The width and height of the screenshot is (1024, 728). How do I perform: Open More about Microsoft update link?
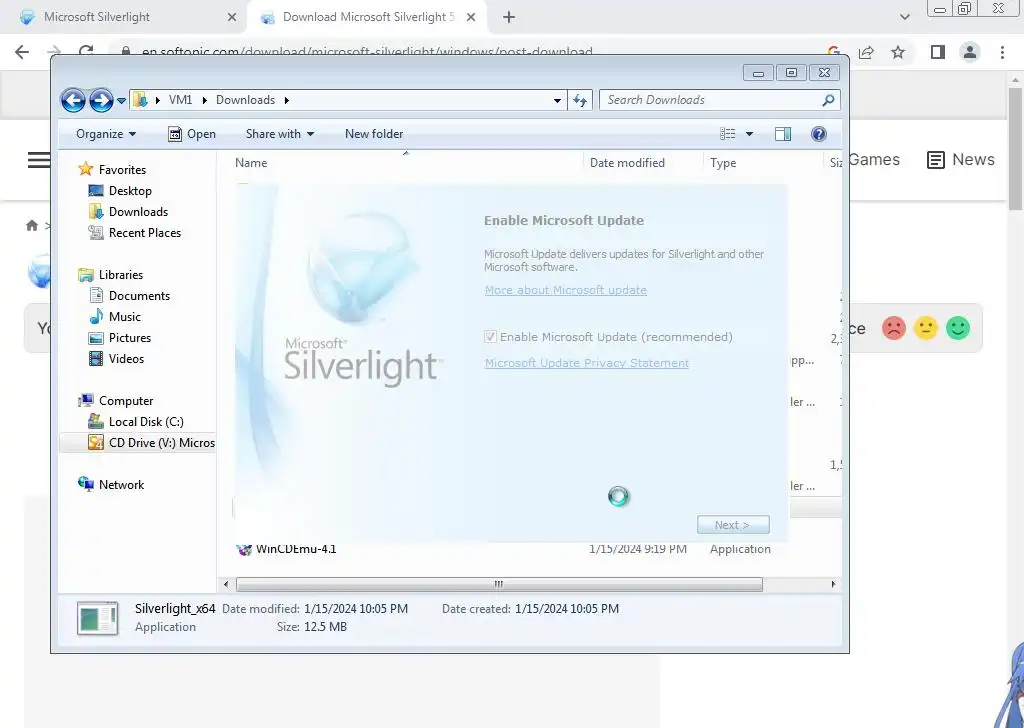coord(566,290)
